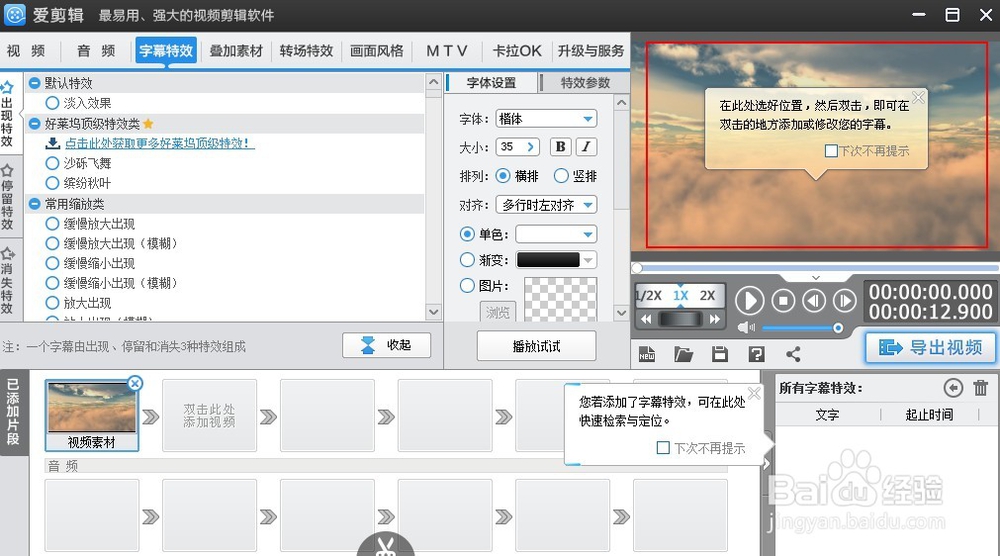
Task: Collapse the 默认特效 category
Action: point(34,83)
